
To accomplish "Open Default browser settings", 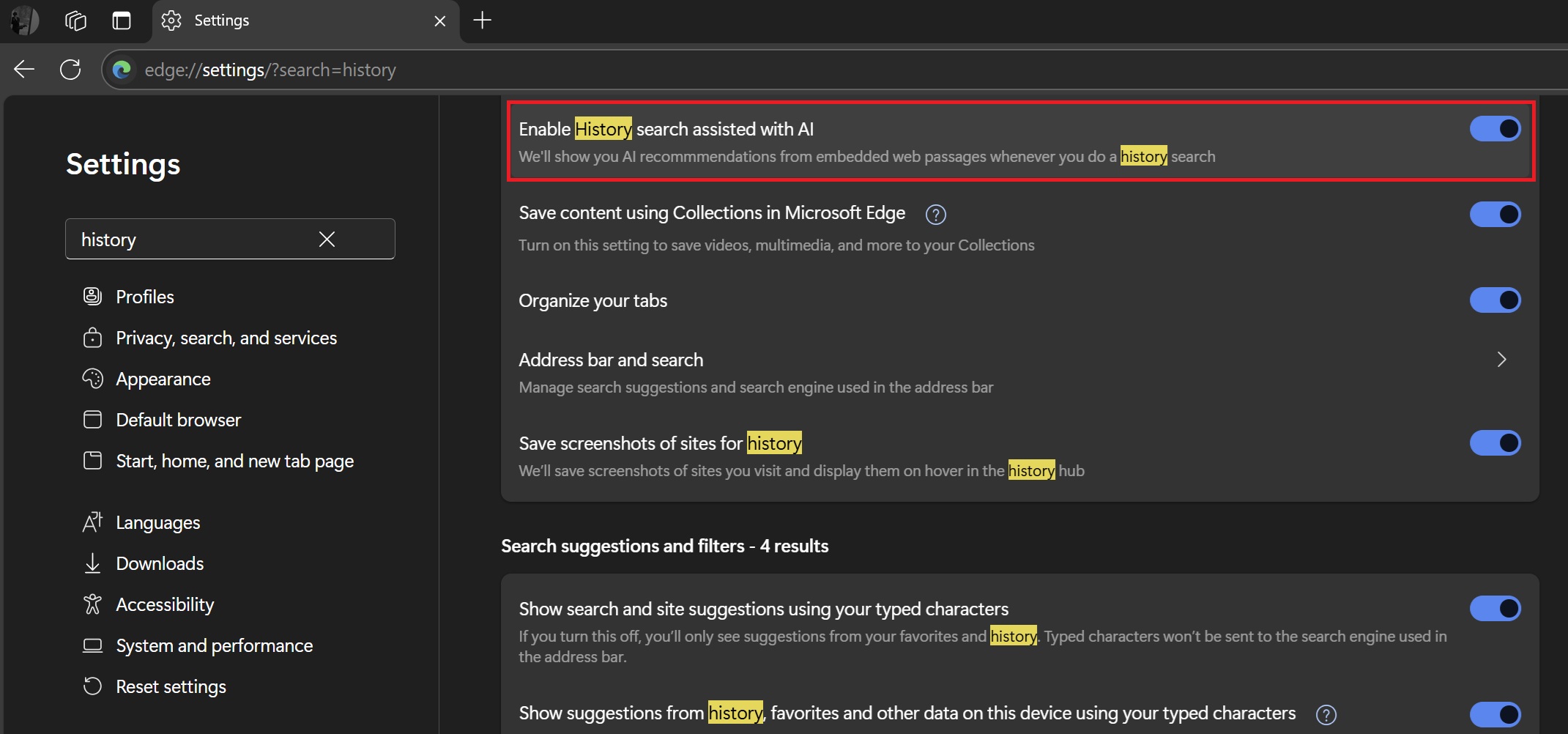I will [x=178, y=419].
